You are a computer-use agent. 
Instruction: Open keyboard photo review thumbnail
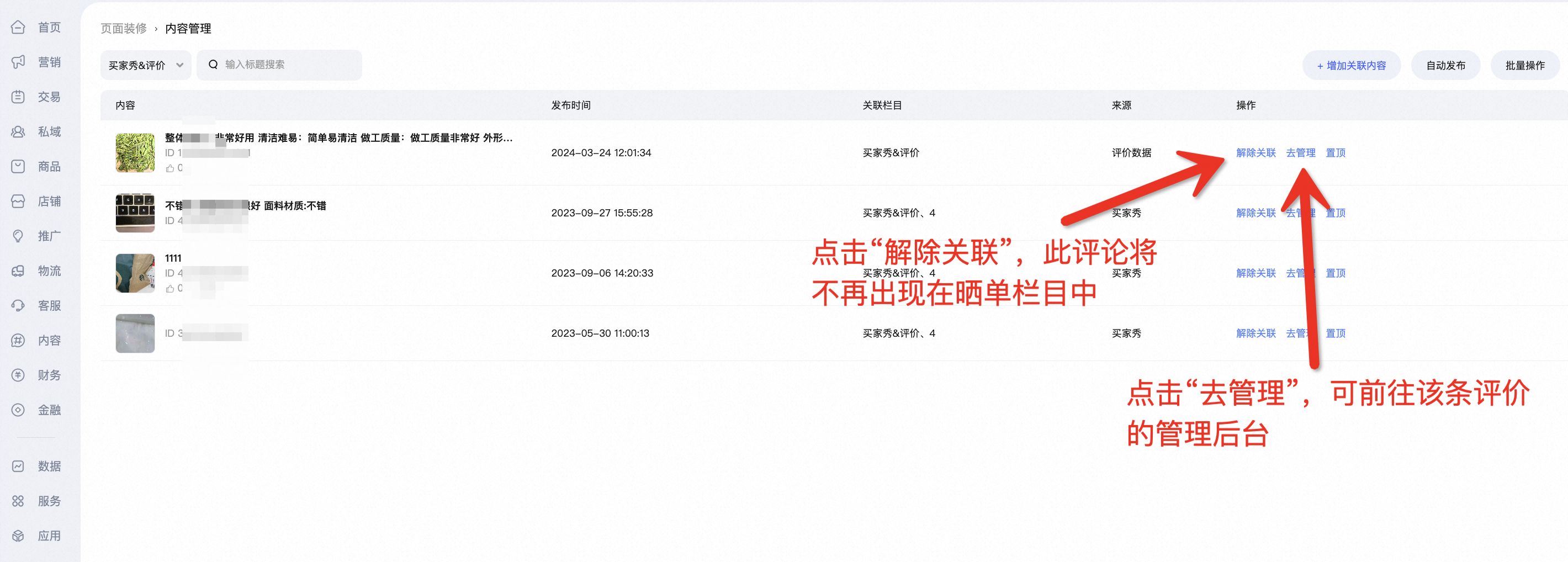click(135, 213)
